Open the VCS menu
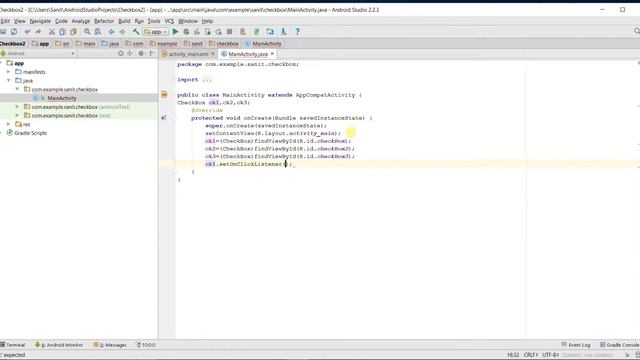The height and width of the screenshot is (360, 640). pyautogui.click(x=169, y=21)
